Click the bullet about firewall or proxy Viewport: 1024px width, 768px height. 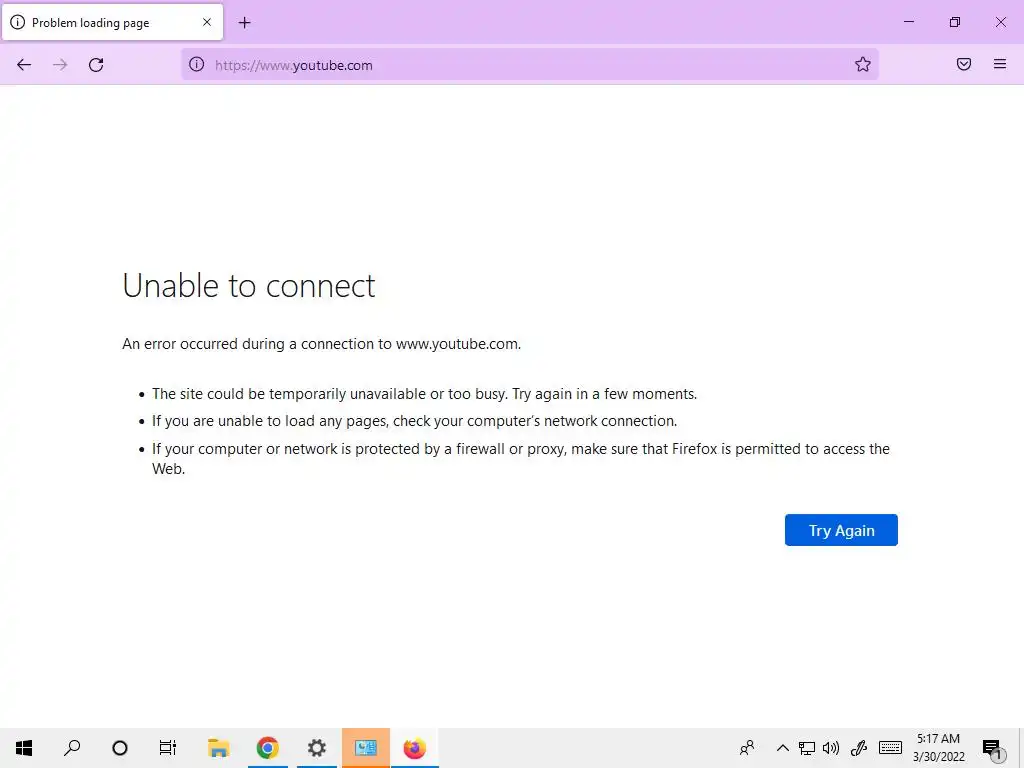[521, 458]
